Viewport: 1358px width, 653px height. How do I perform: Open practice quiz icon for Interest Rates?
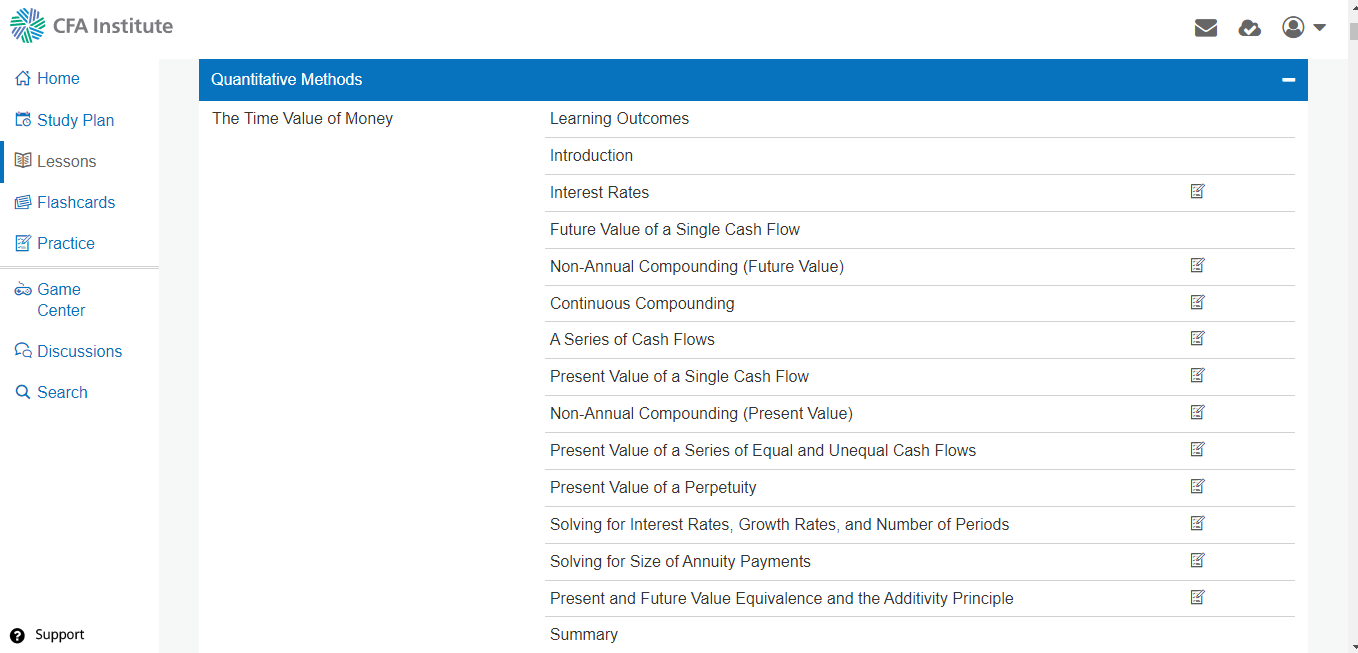coord(1198,191)
